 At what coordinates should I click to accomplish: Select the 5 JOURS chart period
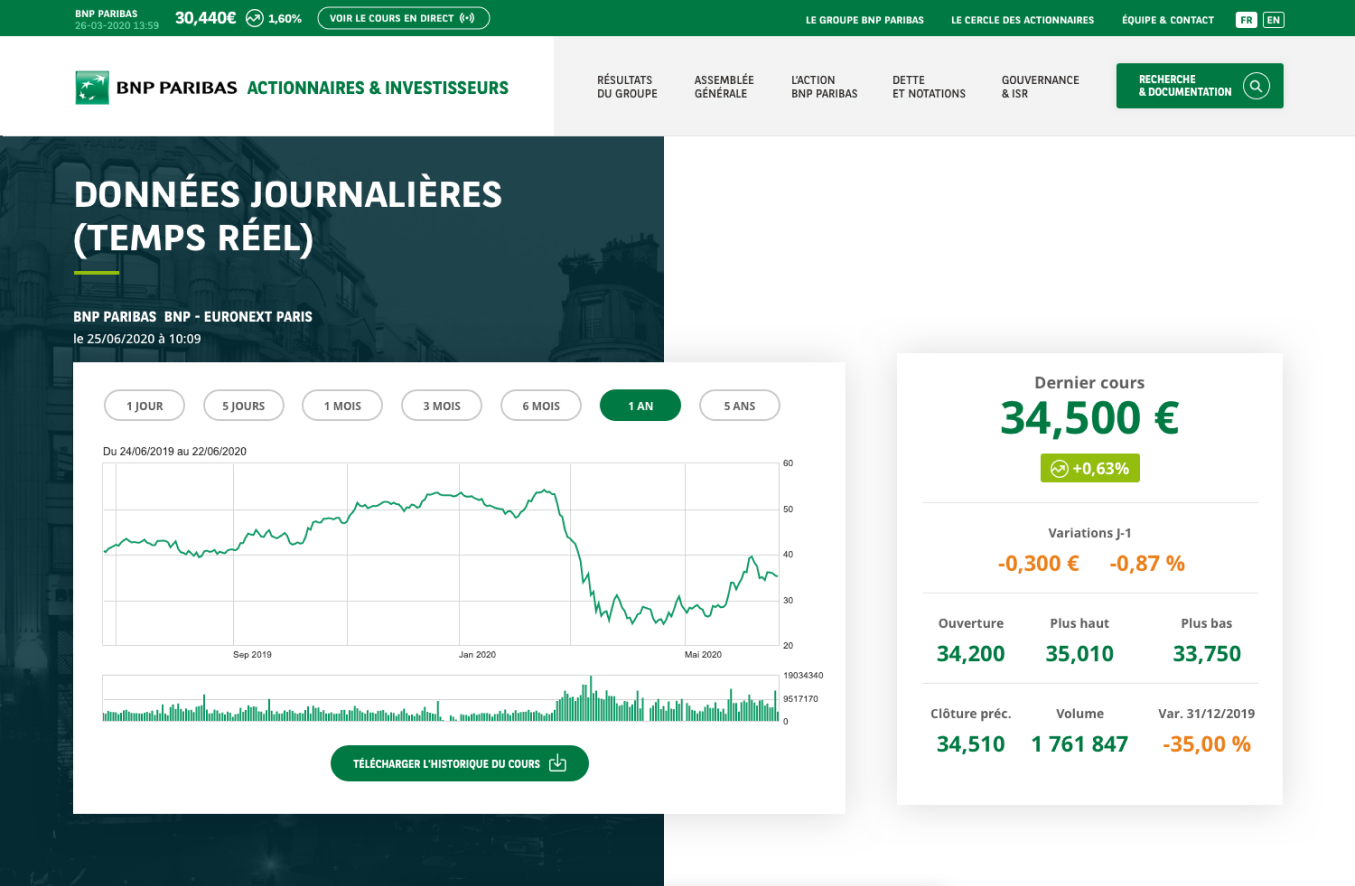point(244,406)
